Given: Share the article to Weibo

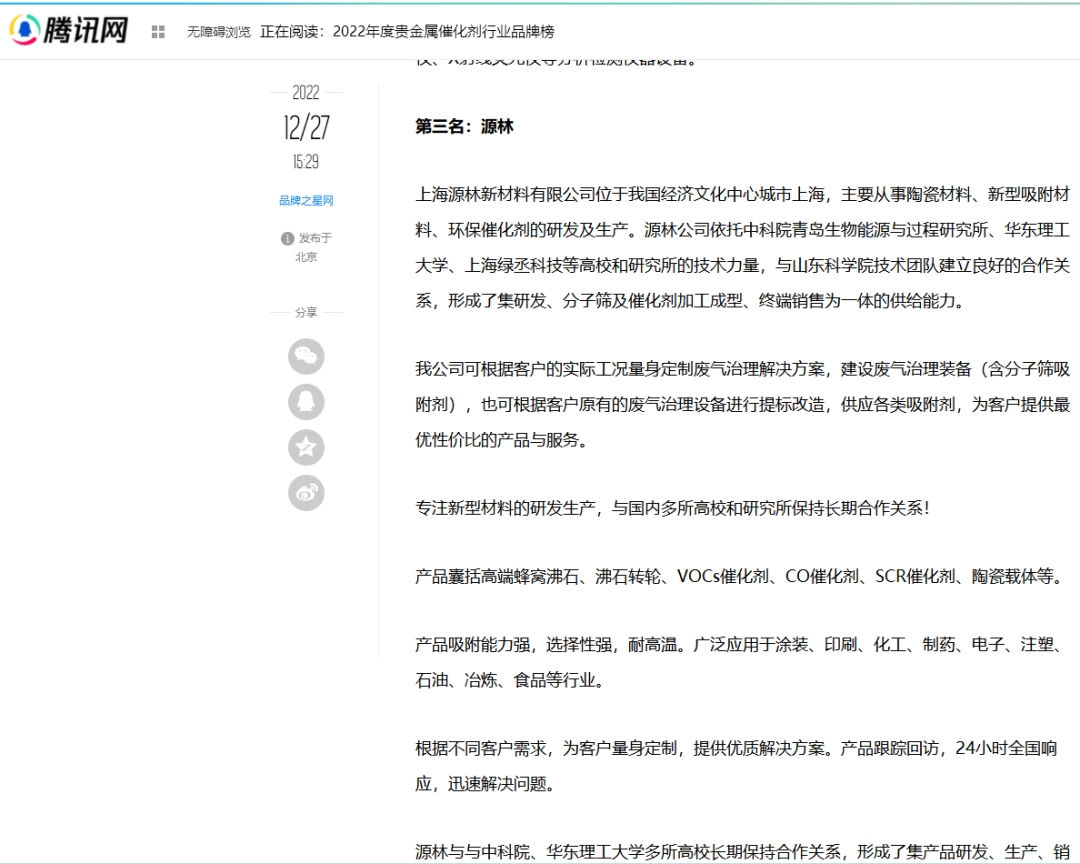Looking at the screenshot, I should click(x=306, y=493).
